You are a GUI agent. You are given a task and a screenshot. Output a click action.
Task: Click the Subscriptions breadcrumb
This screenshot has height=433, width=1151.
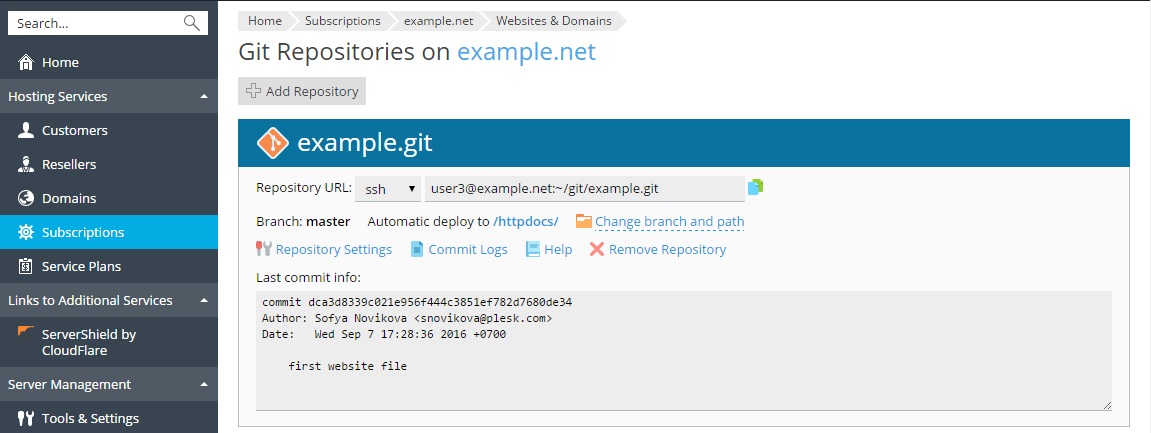(x=342, y=20)
